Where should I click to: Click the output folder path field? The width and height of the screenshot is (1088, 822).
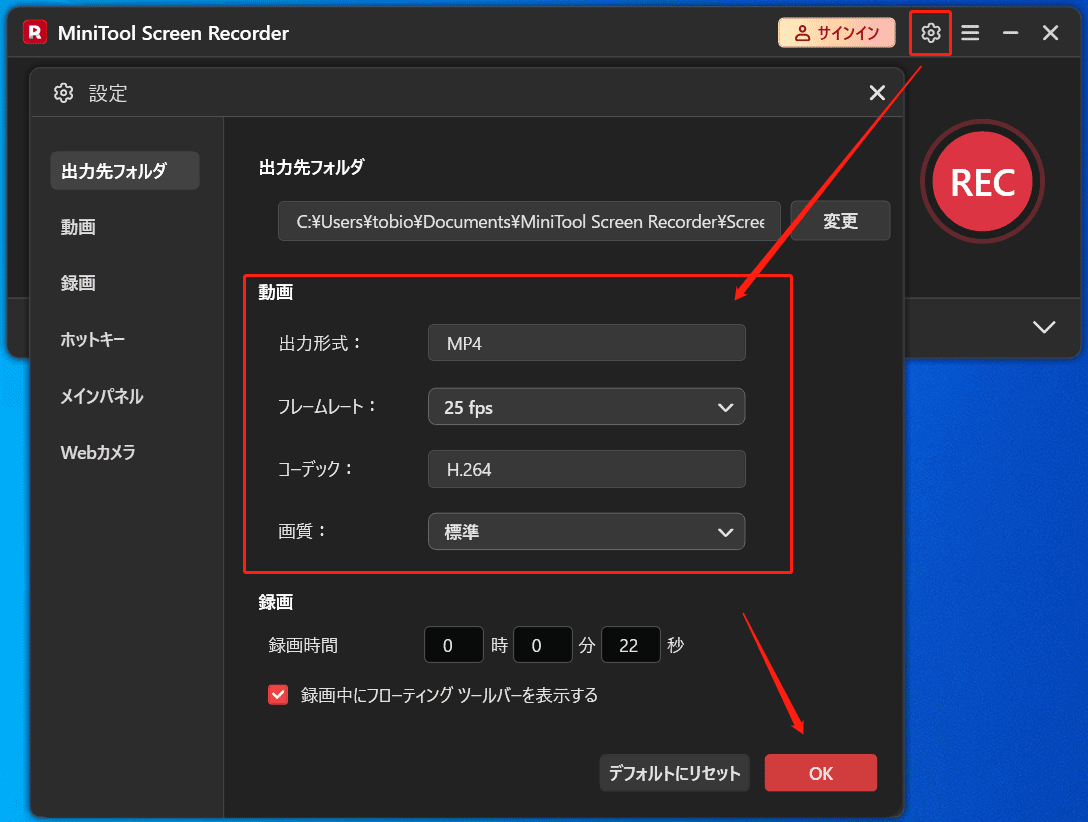tap(529, 221)
